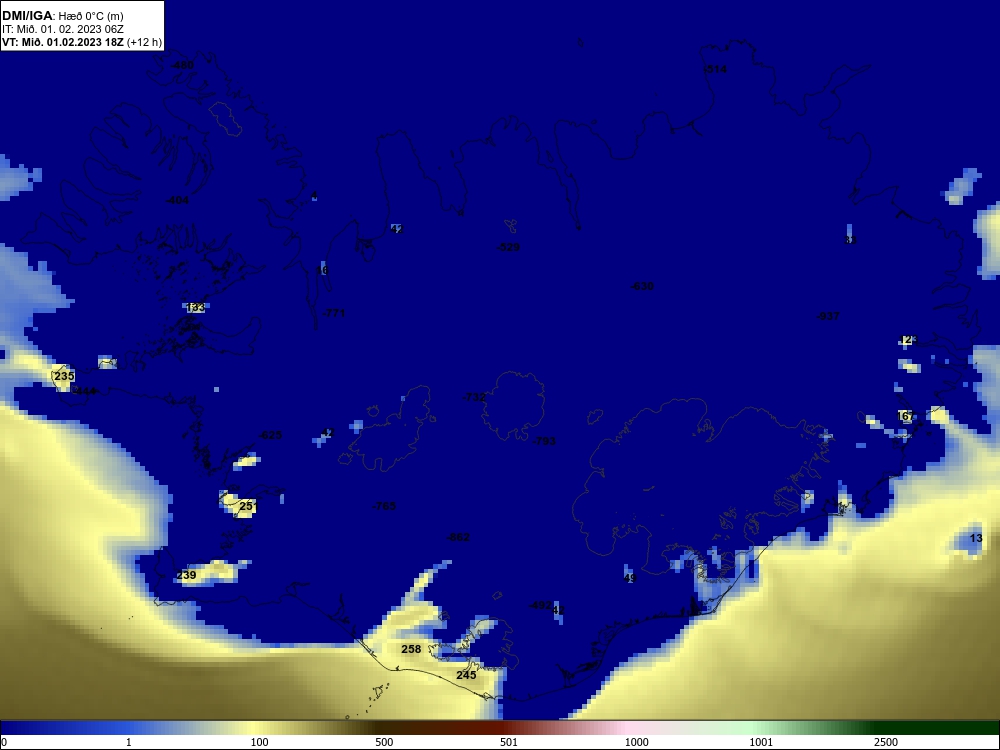
Task: Click the legend label '1001'
Action: (x=761, y=742)
